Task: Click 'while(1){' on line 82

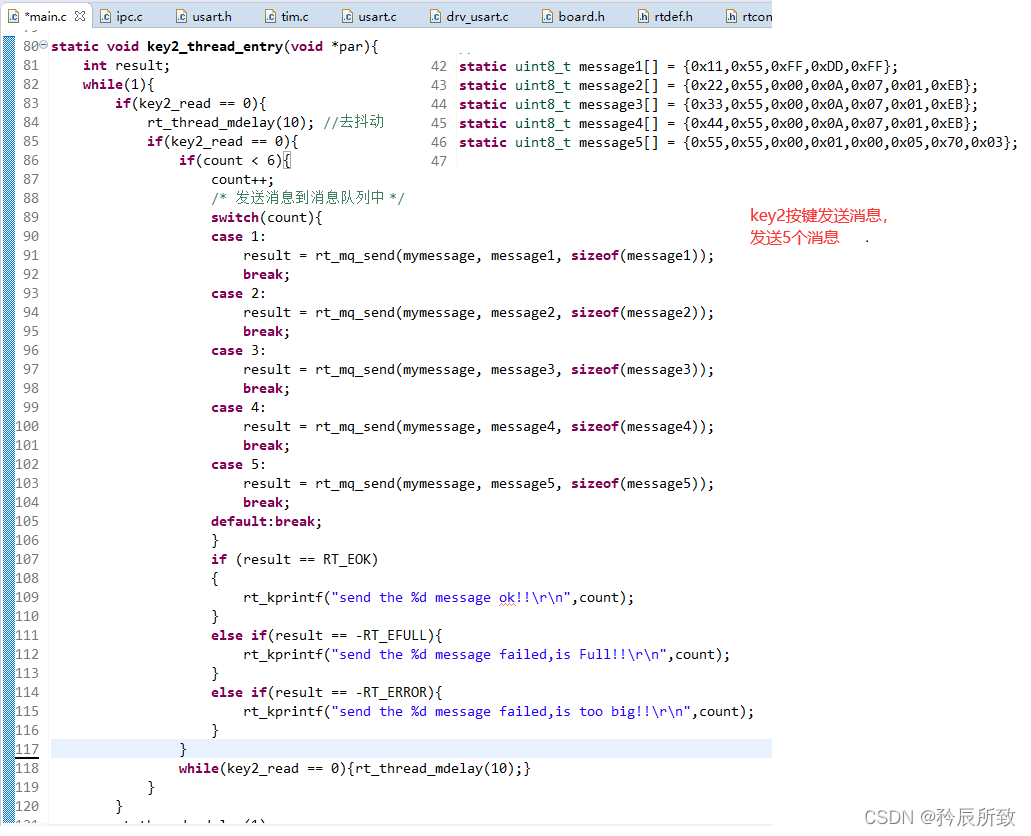Action: click(x=118, y=85)
